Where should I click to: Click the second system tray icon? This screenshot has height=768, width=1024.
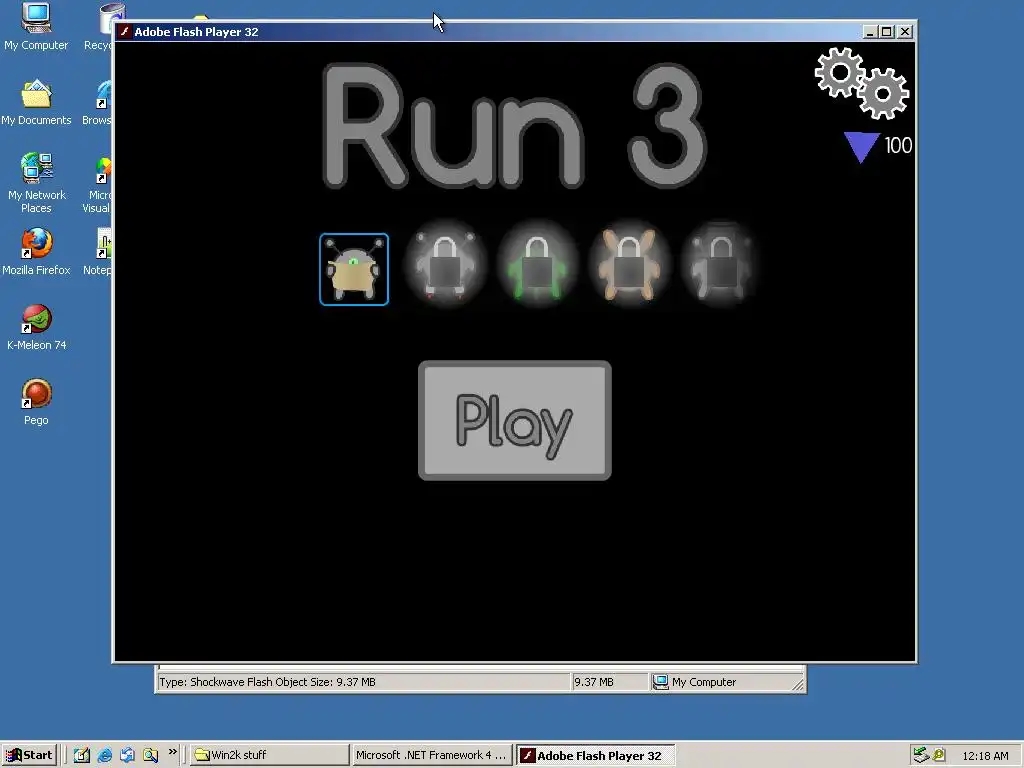[x=939, y=755]
